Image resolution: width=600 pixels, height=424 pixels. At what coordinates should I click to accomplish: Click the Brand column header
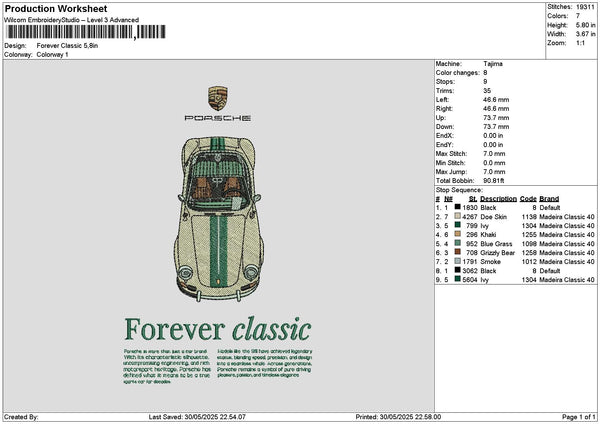tap(549, 199)
